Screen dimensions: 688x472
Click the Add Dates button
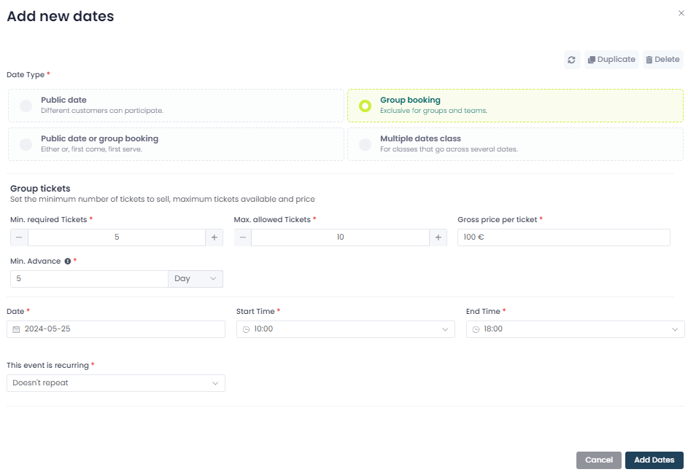pos(654,460)
